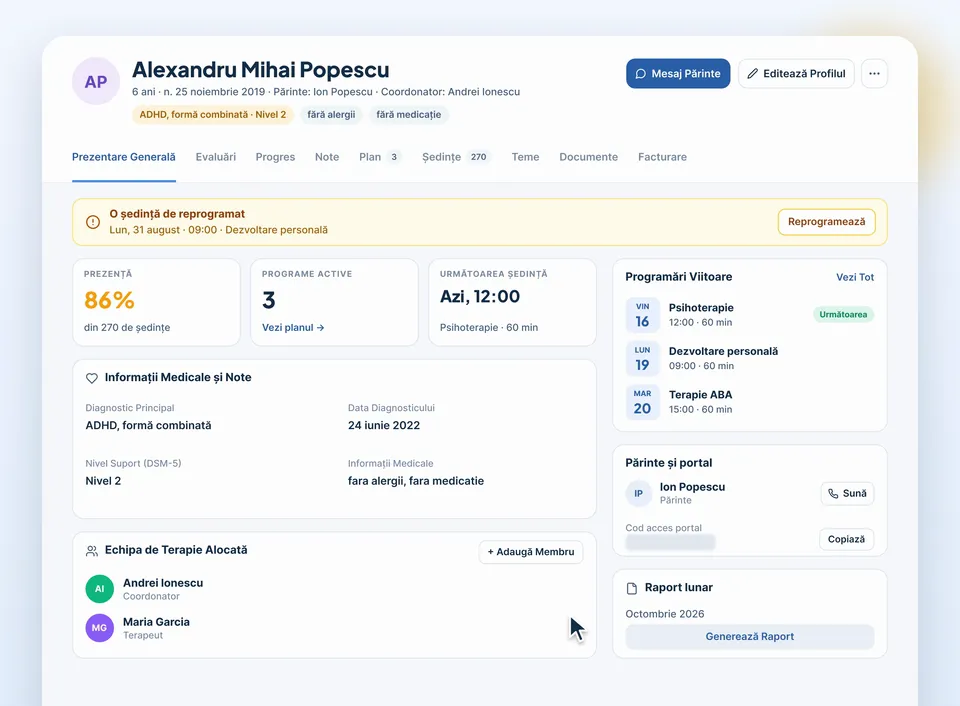
Task: Click the diagnosis date 24 iunie 2022
Action: point(384,426)
